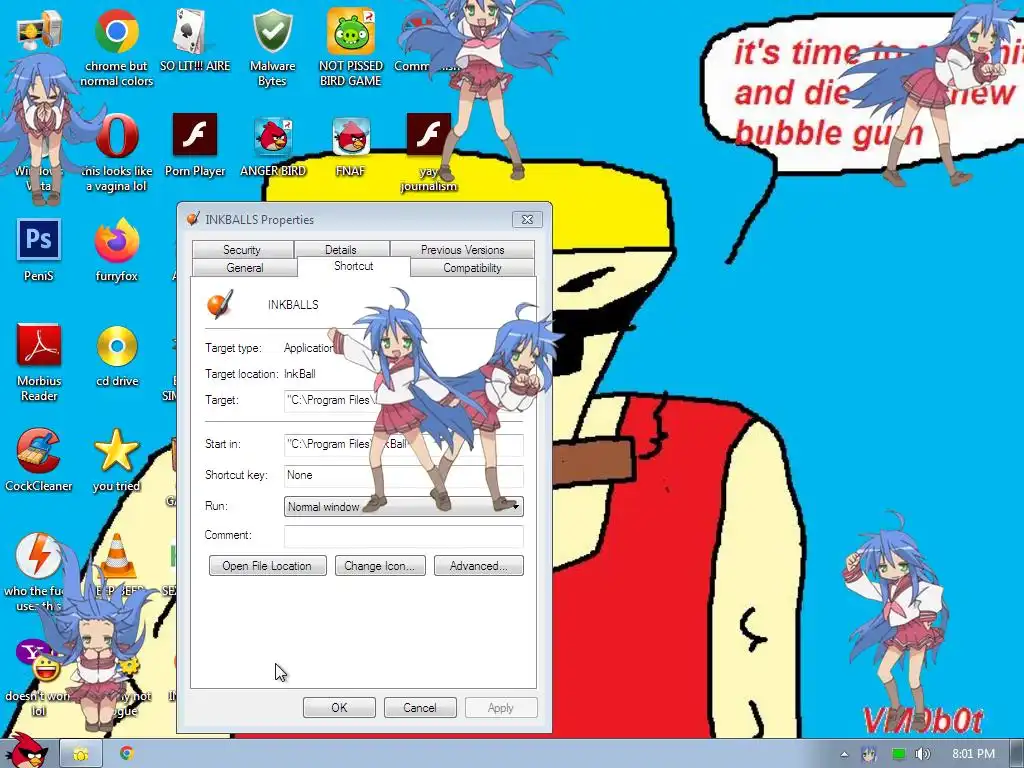Open the lightning bolt 'who the fuc' icon
1024x768 pixels.
coord(38,556)
